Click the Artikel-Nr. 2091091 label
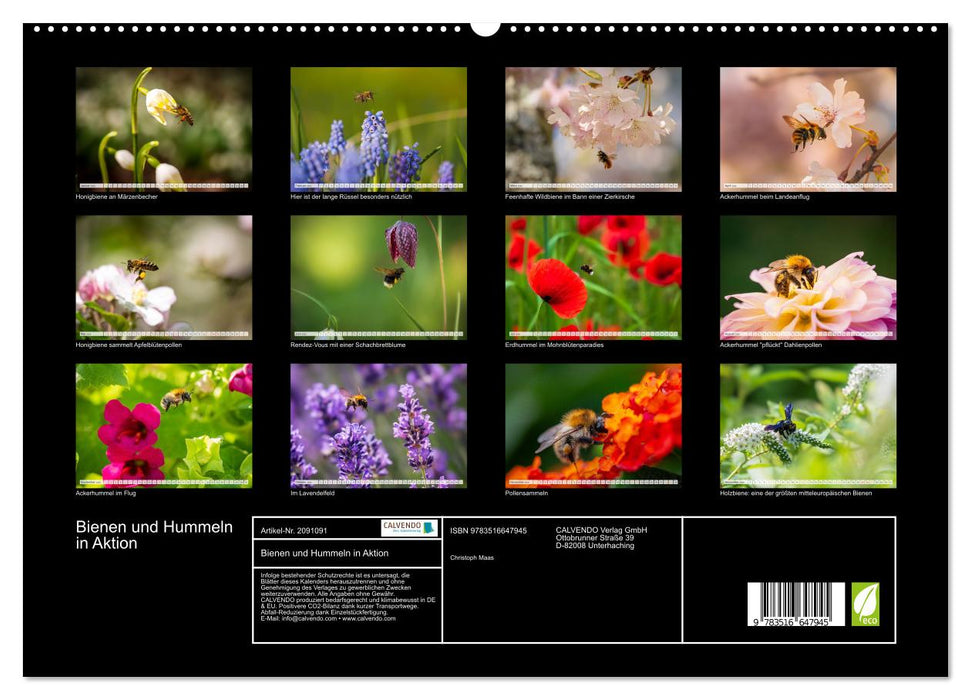The width and height of the screenshot is (971, 700). (x=294, y=530)
